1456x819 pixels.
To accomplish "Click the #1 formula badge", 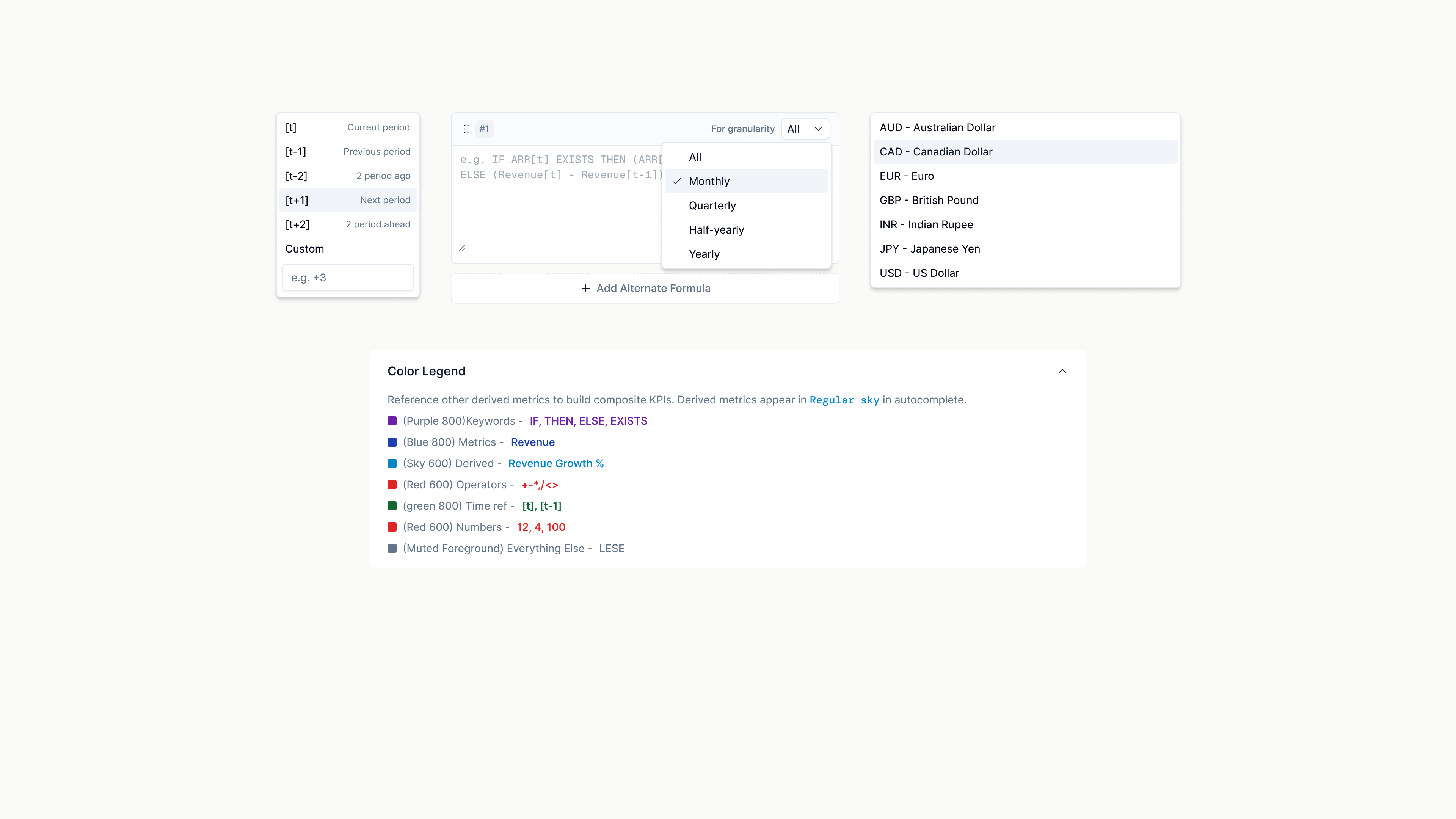I will (485, 129).
